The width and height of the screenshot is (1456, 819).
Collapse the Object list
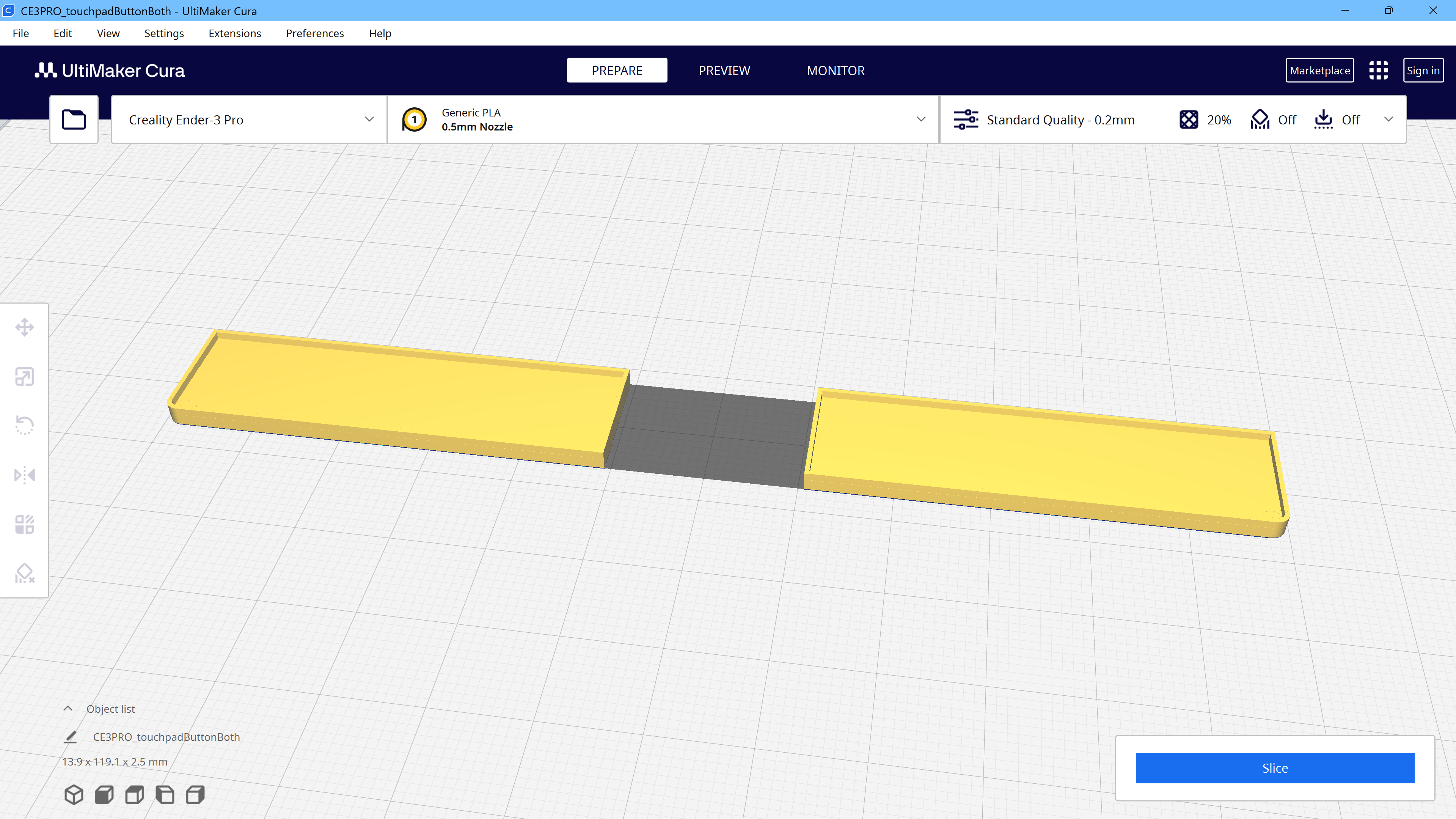click(68, 709)
